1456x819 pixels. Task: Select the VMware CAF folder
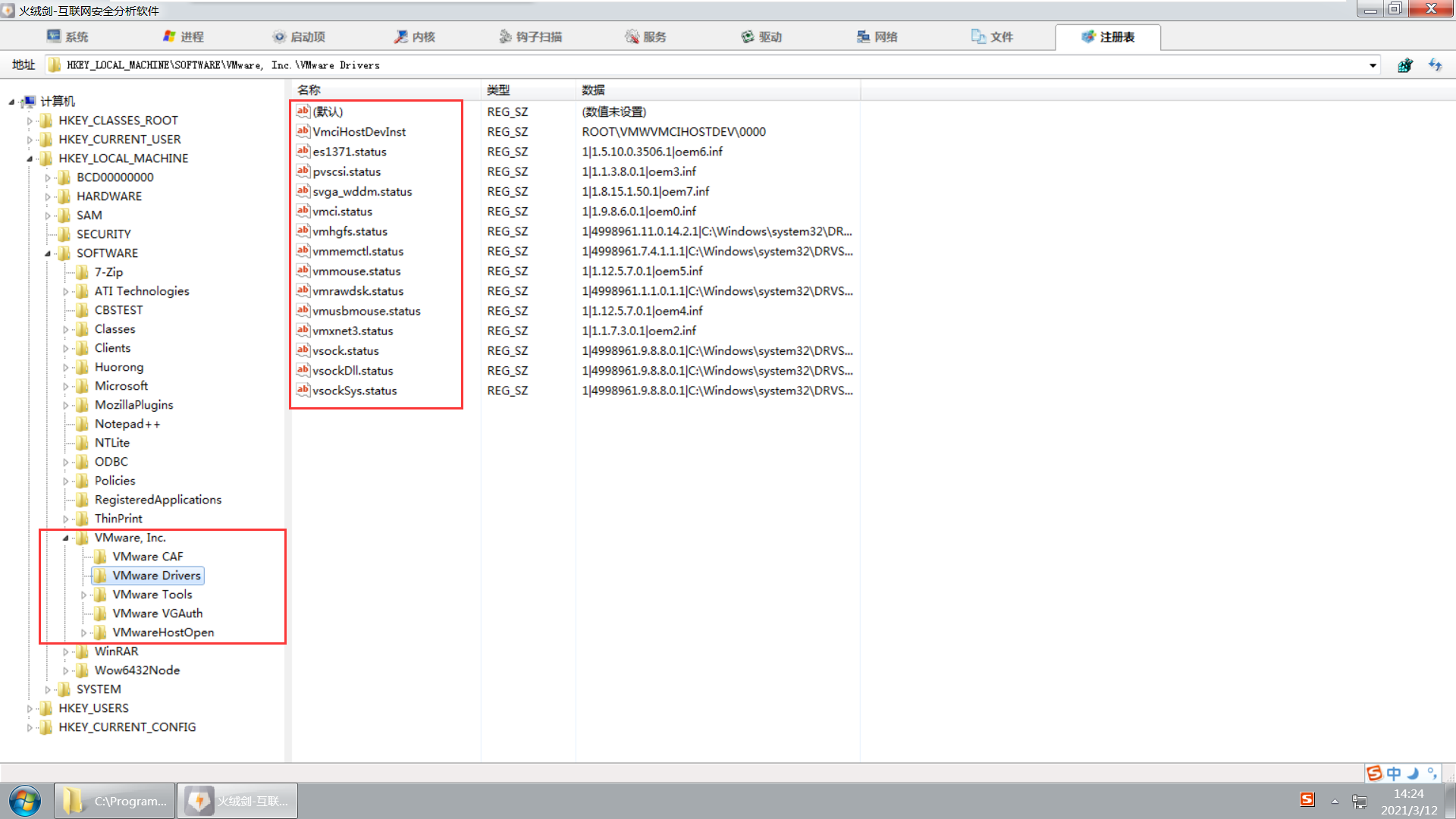[x=147, y=557]
